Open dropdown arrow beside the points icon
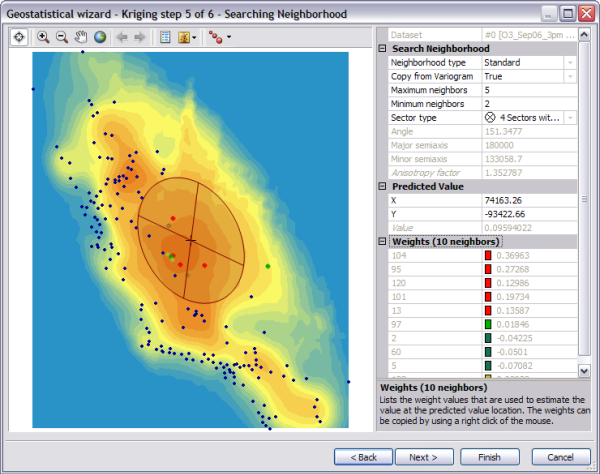The height and width of the screenshot is (474, 600). (x=229, y=37)
